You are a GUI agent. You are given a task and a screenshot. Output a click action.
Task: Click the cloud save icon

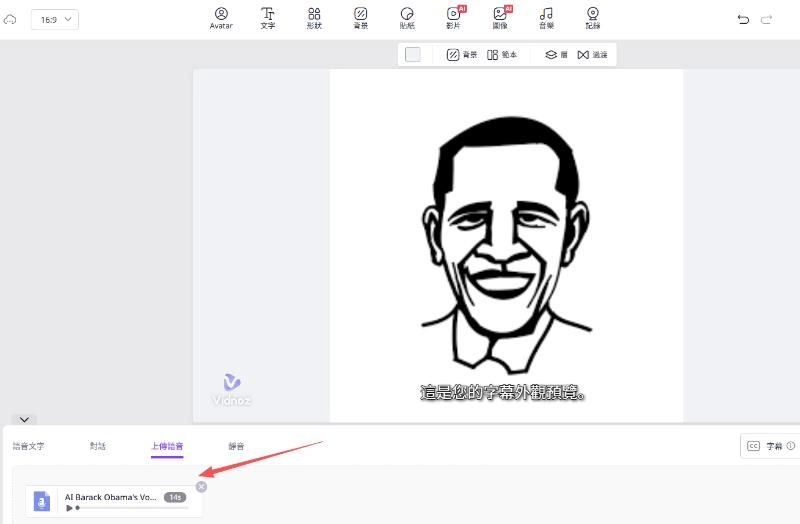(10, 19)
